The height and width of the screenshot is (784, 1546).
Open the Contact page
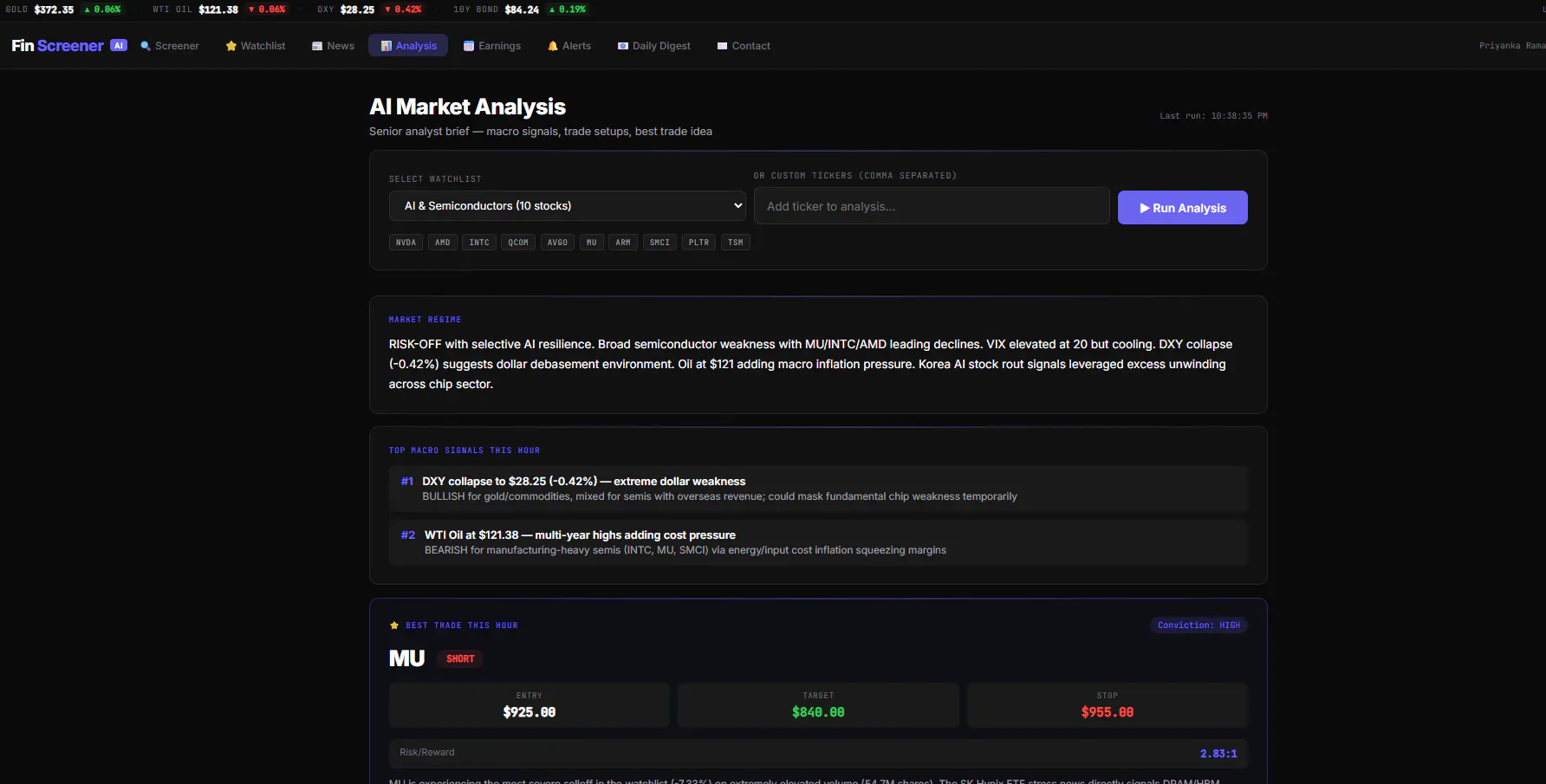pos(744,46)
